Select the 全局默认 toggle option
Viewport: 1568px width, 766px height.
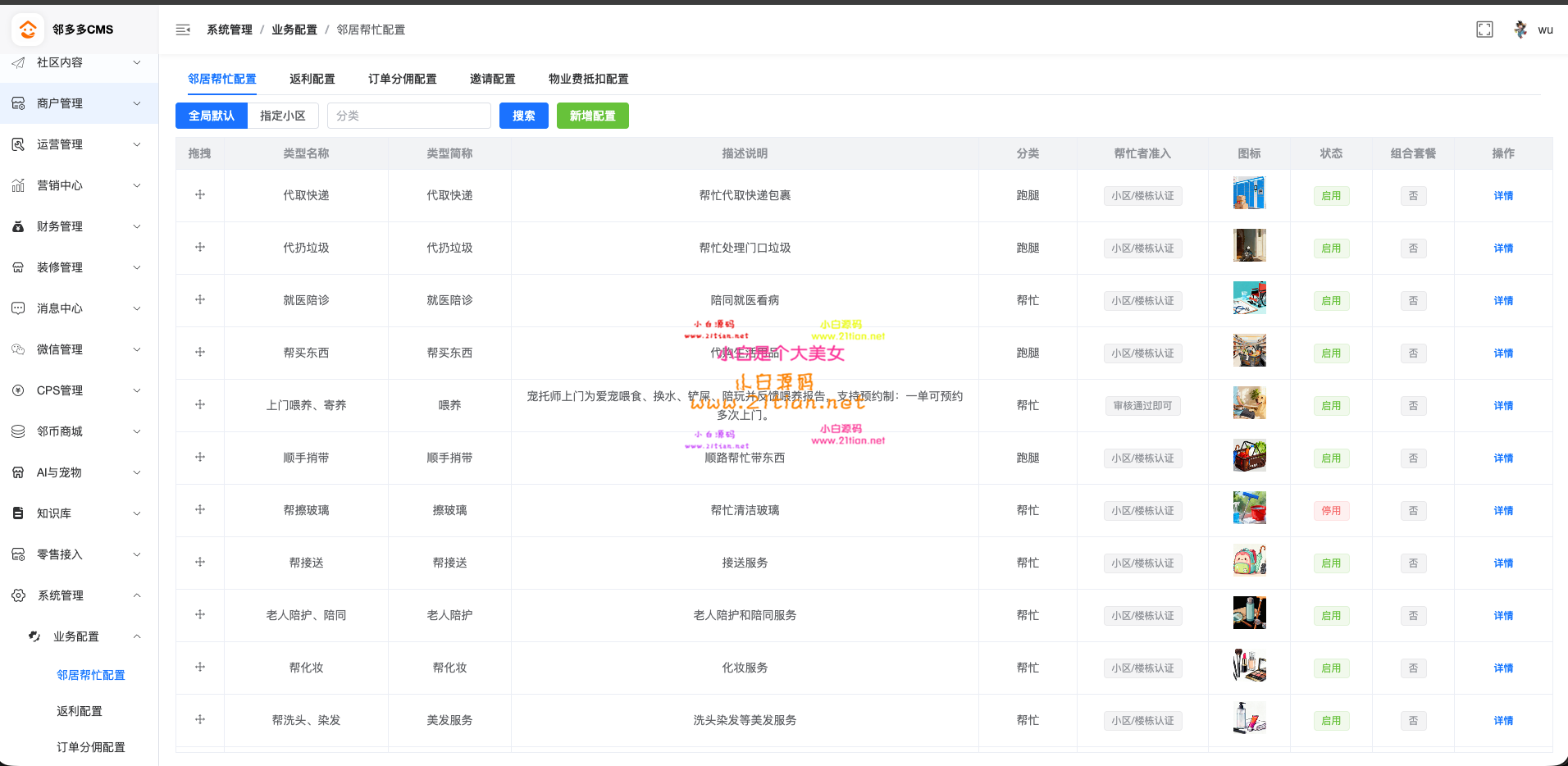coord(212,116)
